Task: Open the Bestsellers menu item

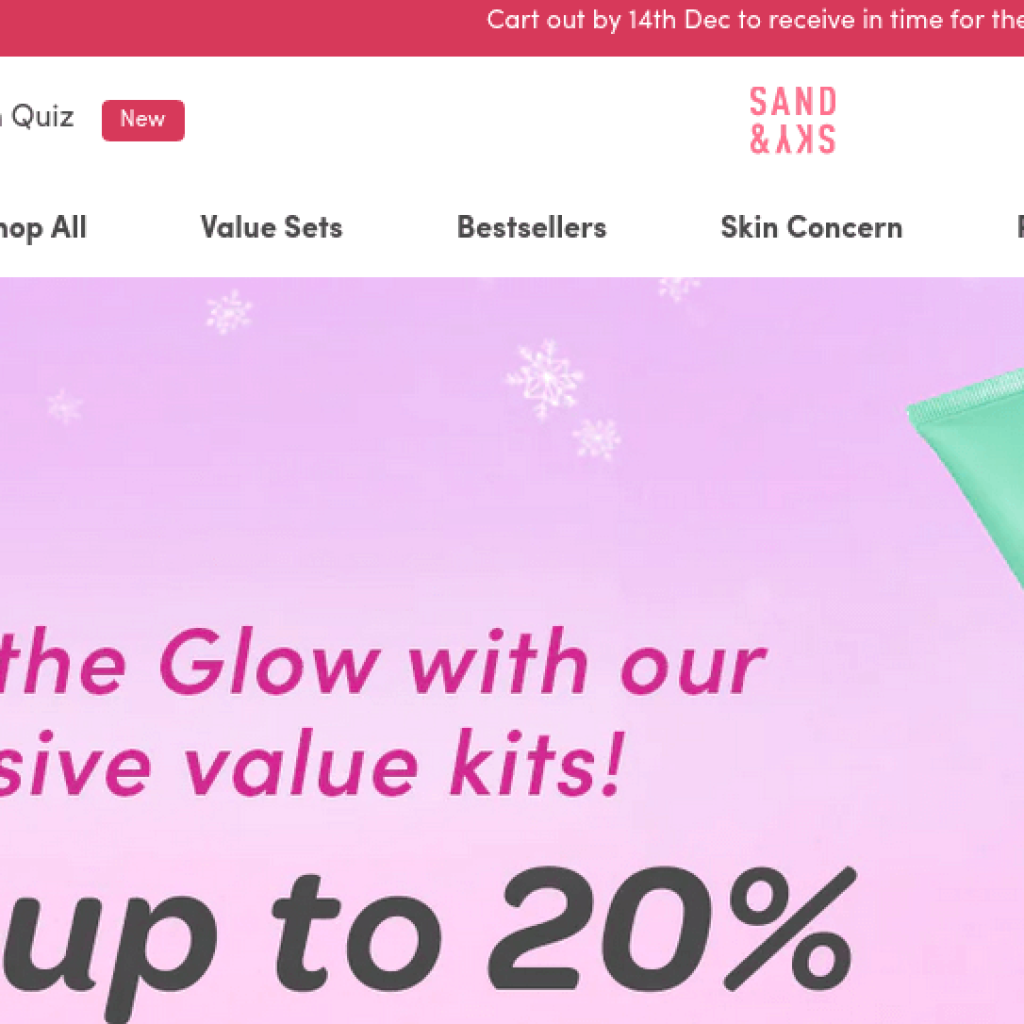Action: pyautogui.click(x=532, y=228)
